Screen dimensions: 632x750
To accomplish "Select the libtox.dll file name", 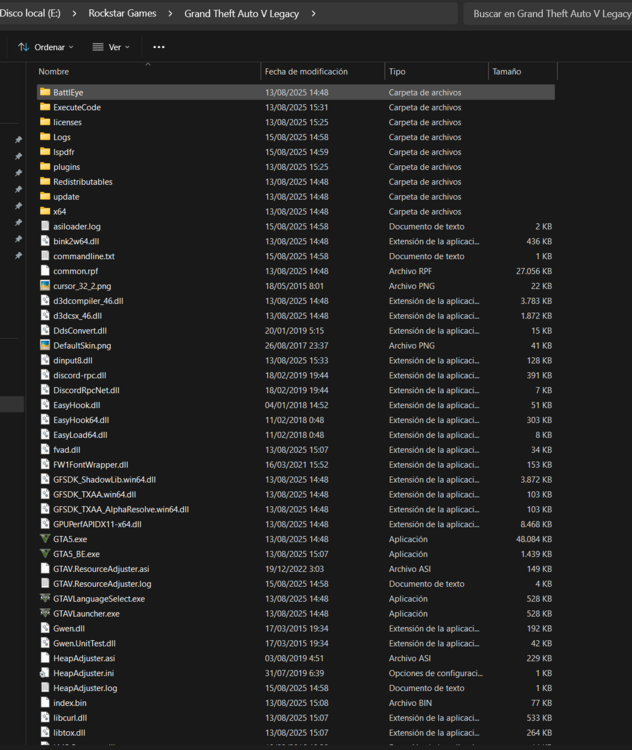I will pos(69,732).
